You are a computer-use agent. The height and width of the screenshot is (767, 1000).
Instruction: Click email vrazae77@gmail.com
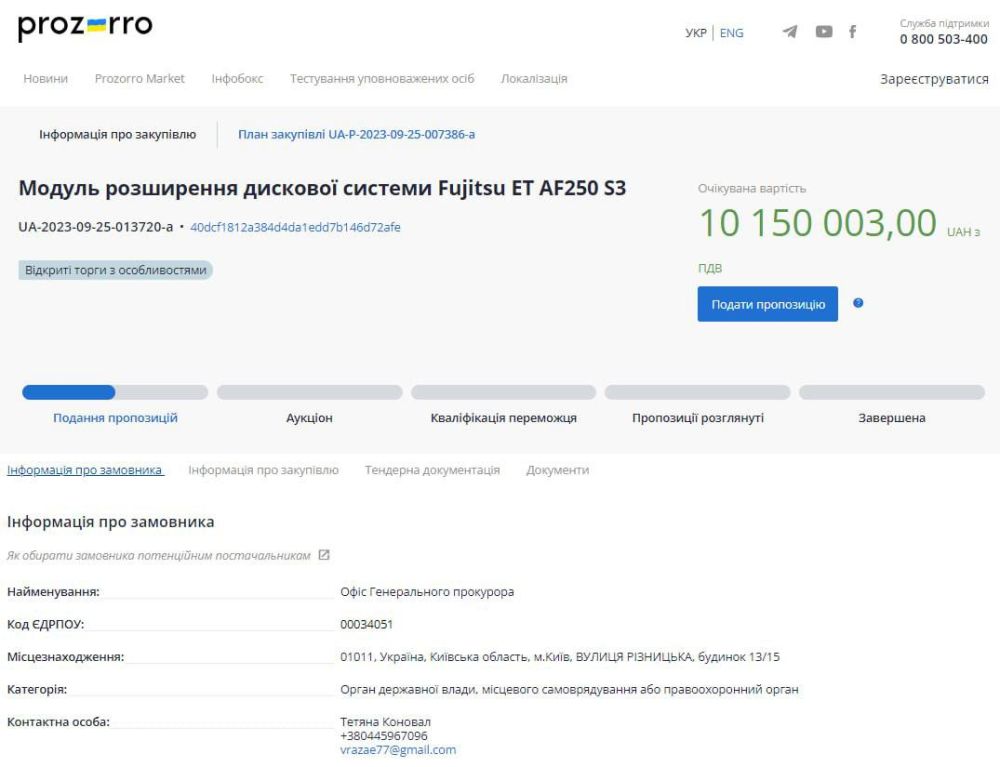click(x=398, y=750)
